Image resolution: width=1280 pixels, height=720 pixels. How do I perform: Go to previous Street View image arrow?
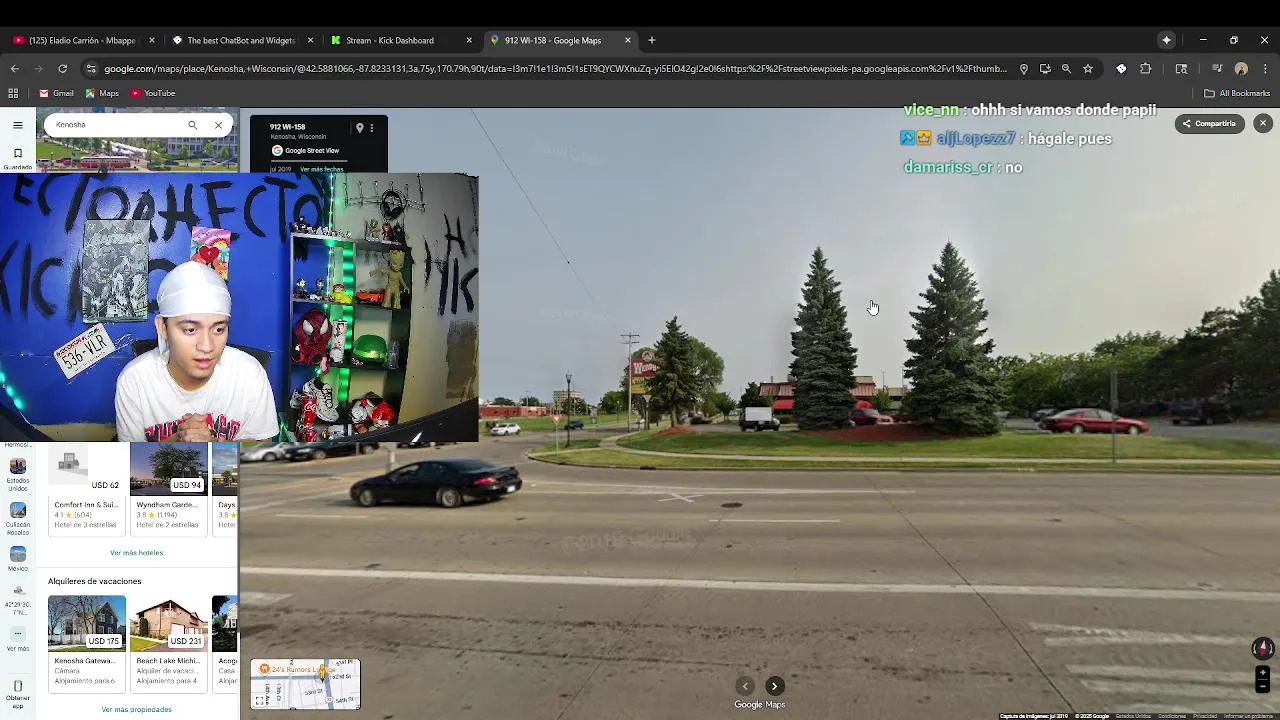745,686
